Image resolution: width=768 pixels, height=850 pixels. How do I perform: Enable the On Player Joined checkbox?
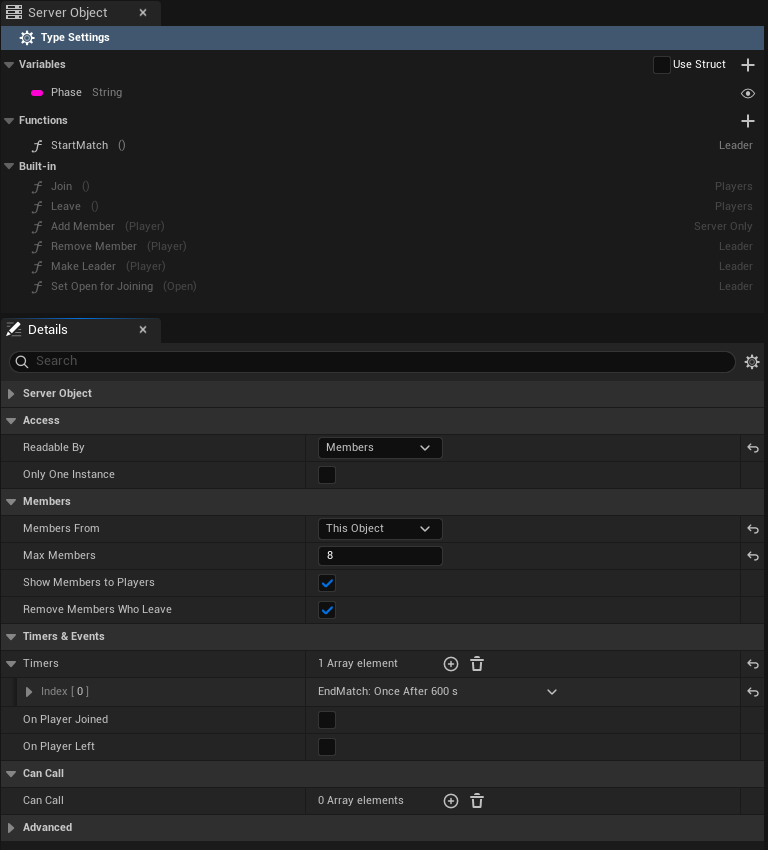coord(327,720)
